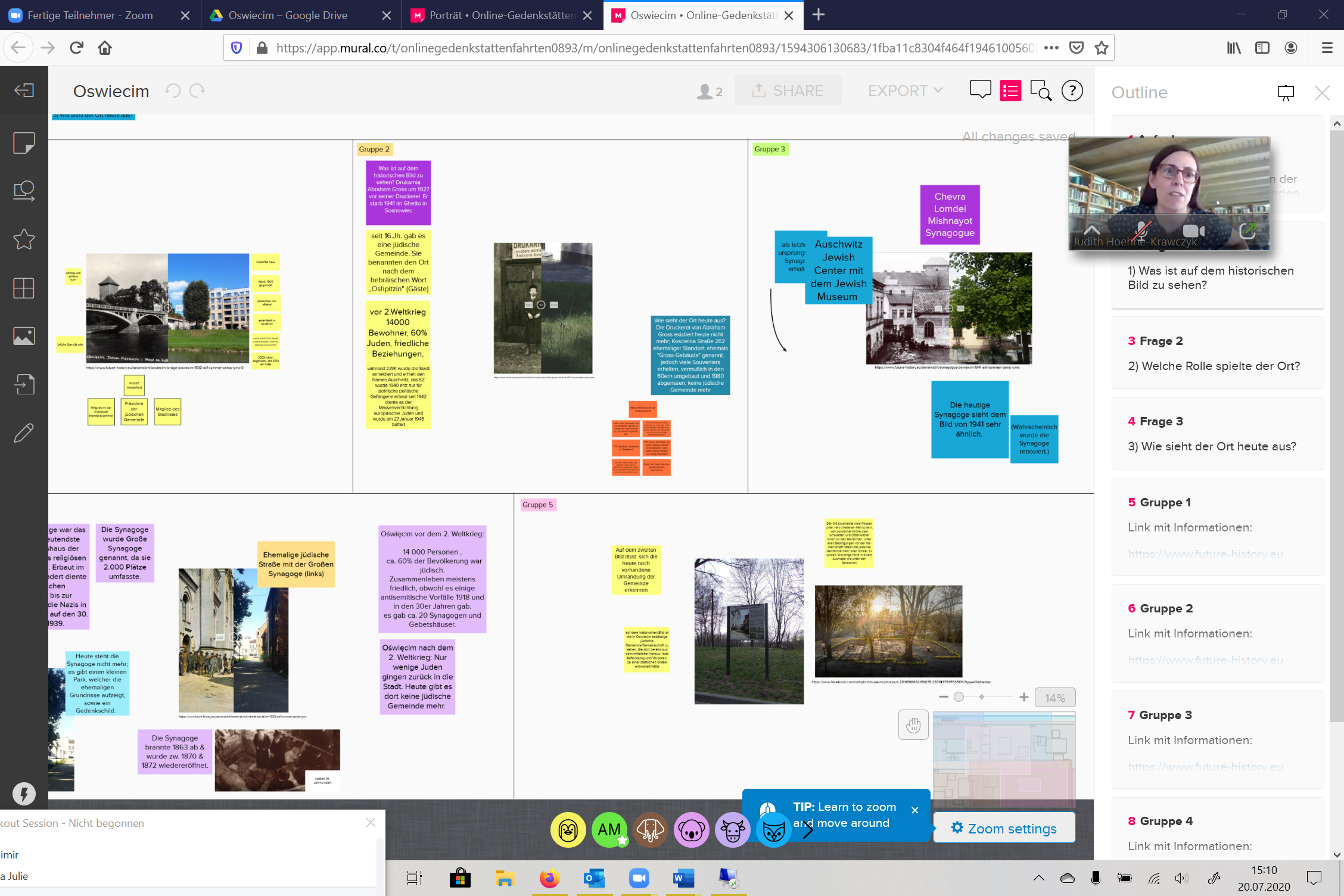The height and width of the screenshot is (896, 1344).
Task: Open the help question mark icon
Action: 1072,91
